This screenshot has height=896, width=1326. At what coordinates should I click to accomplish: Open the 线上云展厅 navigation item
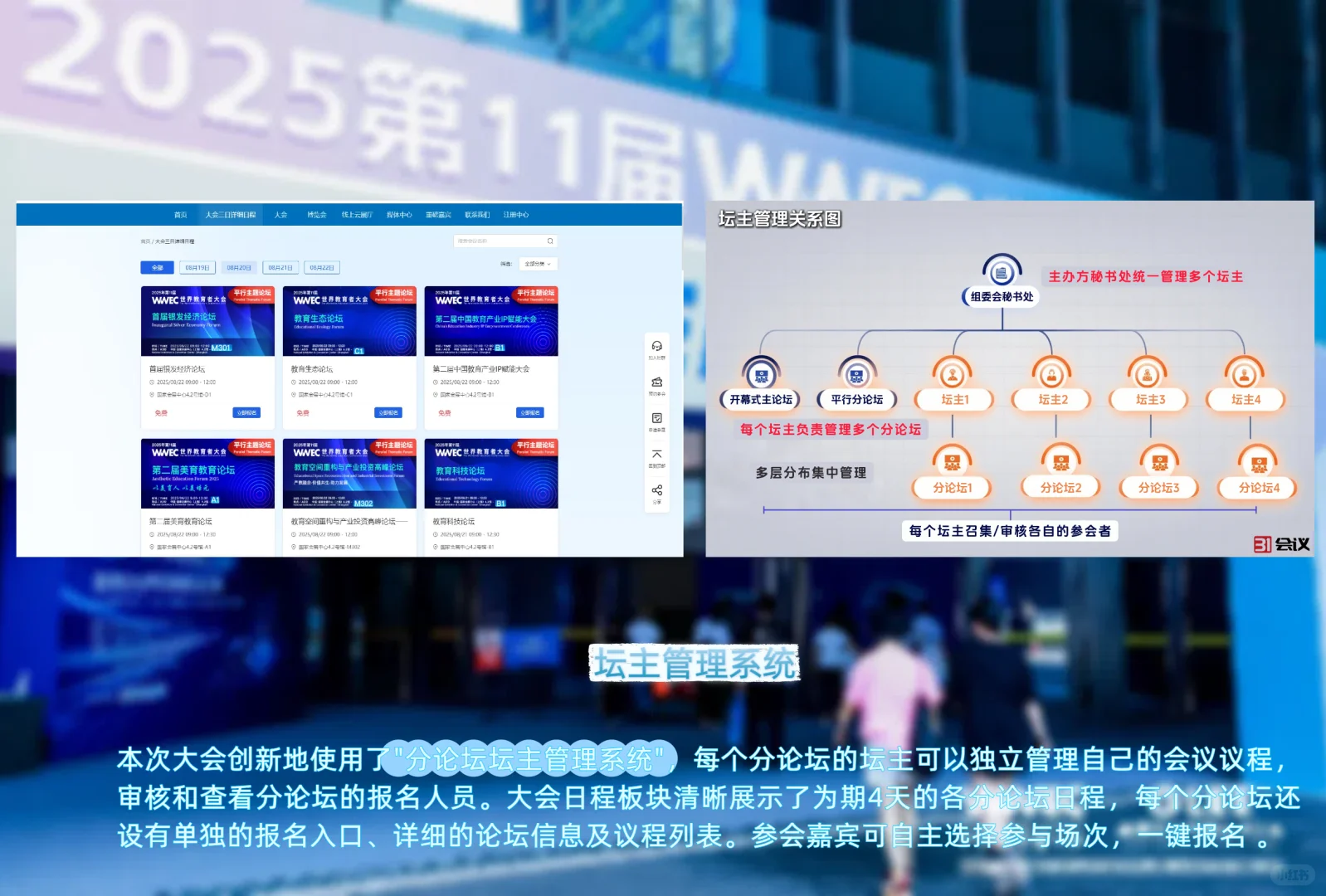(x=357, y=215)
